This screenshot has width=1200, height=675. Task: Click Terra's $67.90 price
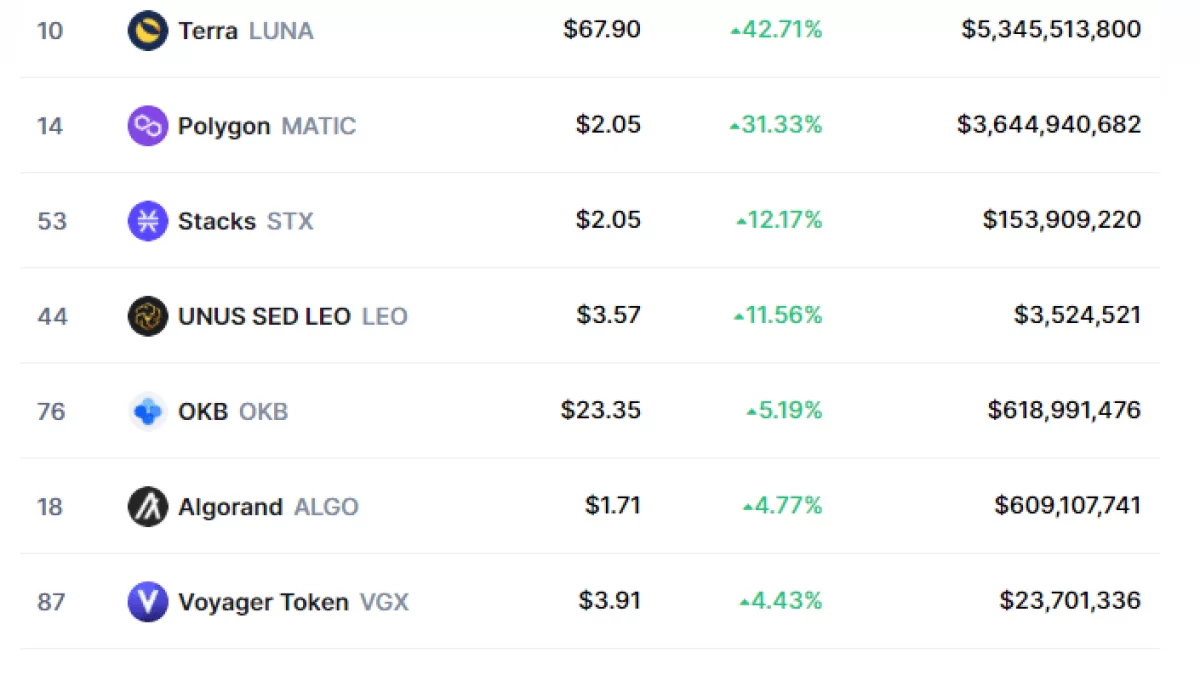[x=602, y=30]
